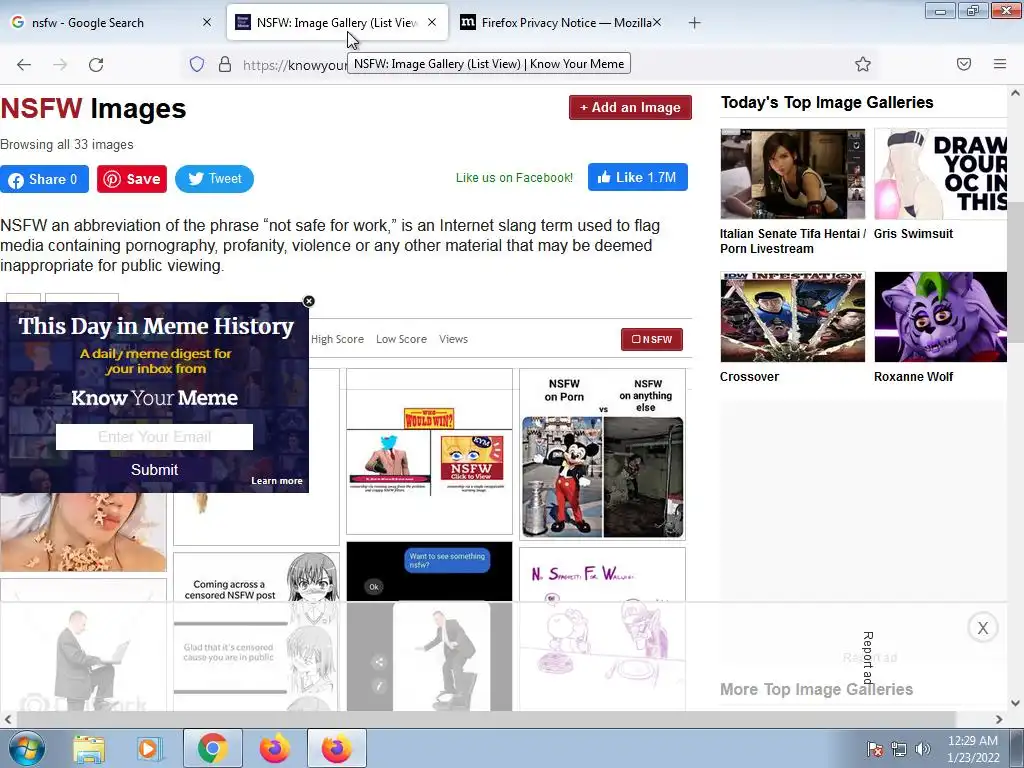Viewport: 1024px width, 768px height.
Task: Open the Who Would Win meme image
Action: 429,451
